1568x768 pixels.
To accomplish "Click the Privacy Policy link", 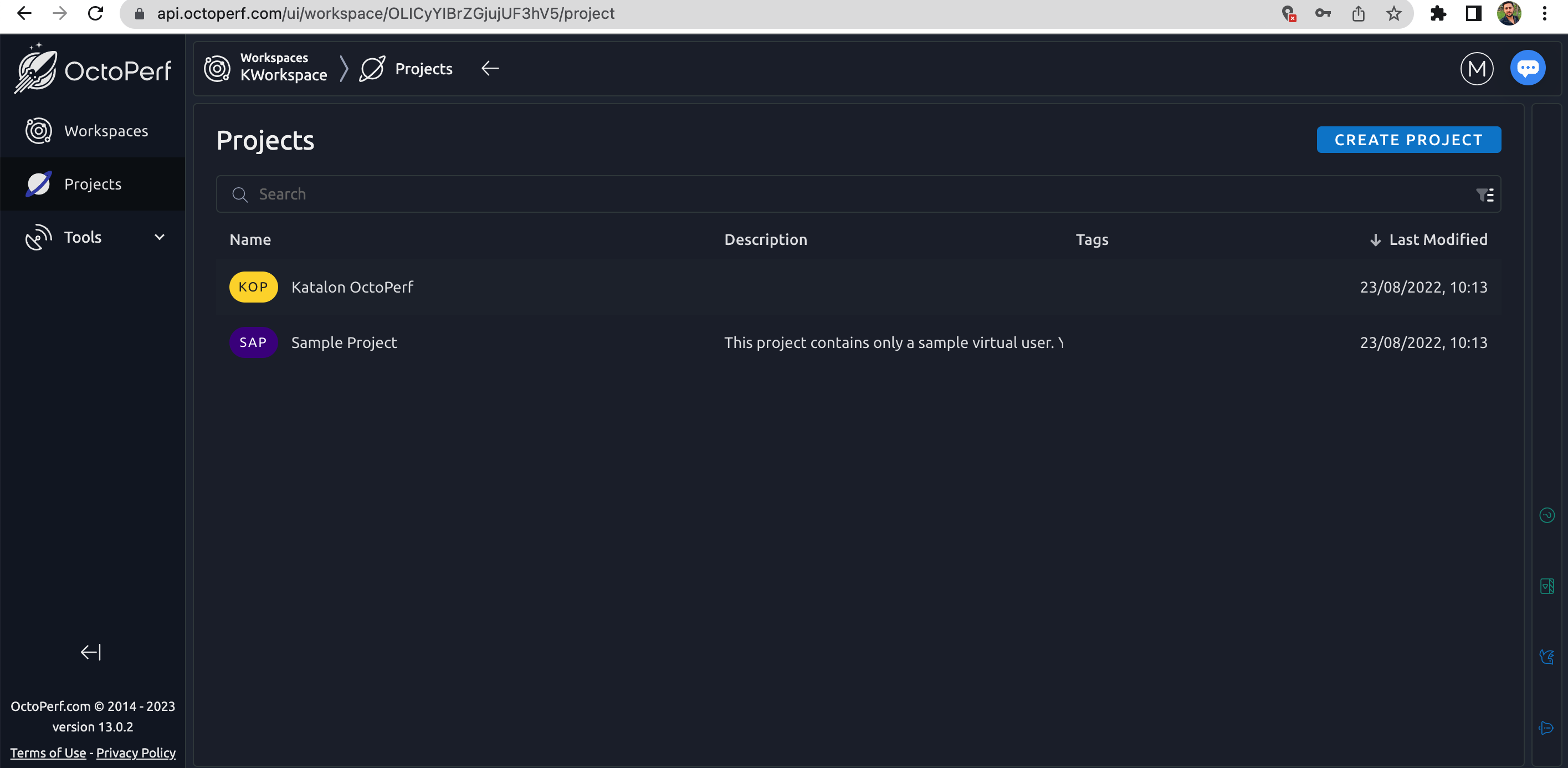I will click(x=136, y=753).
